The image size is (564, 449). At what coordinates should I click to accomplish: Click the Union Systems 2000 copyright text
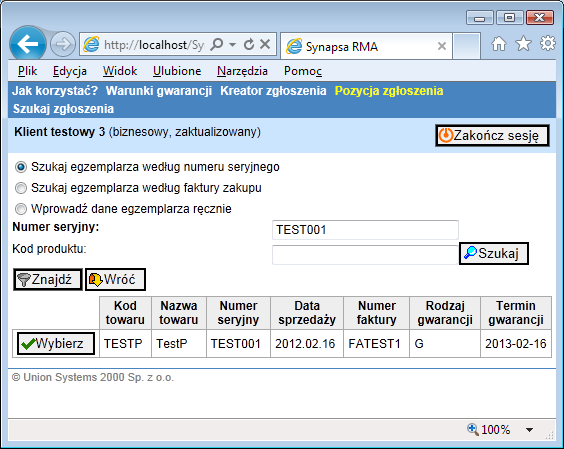[93, 377]
